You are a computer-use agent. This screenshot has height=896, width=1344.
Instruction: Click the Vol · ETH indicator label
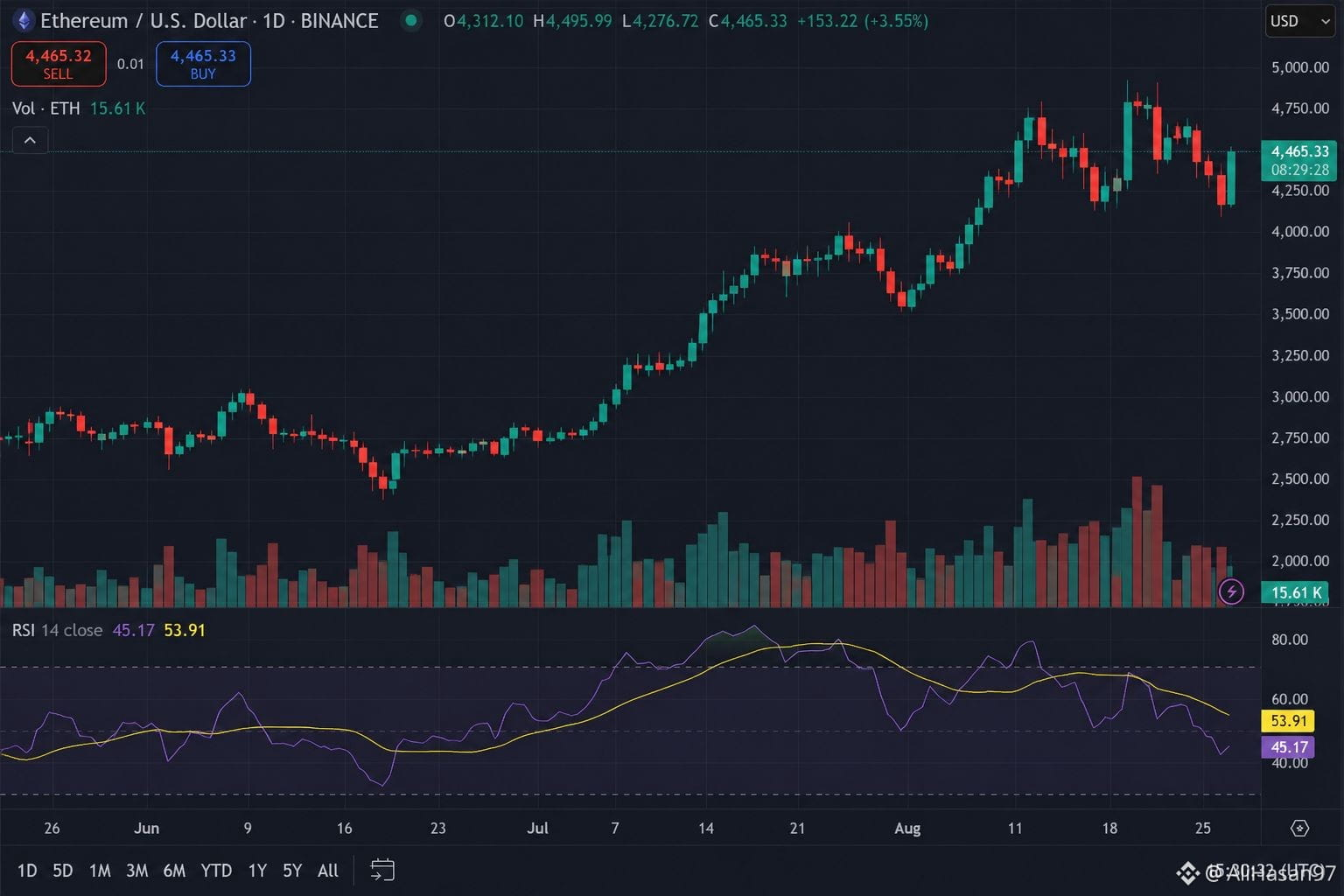pos(45,108)
